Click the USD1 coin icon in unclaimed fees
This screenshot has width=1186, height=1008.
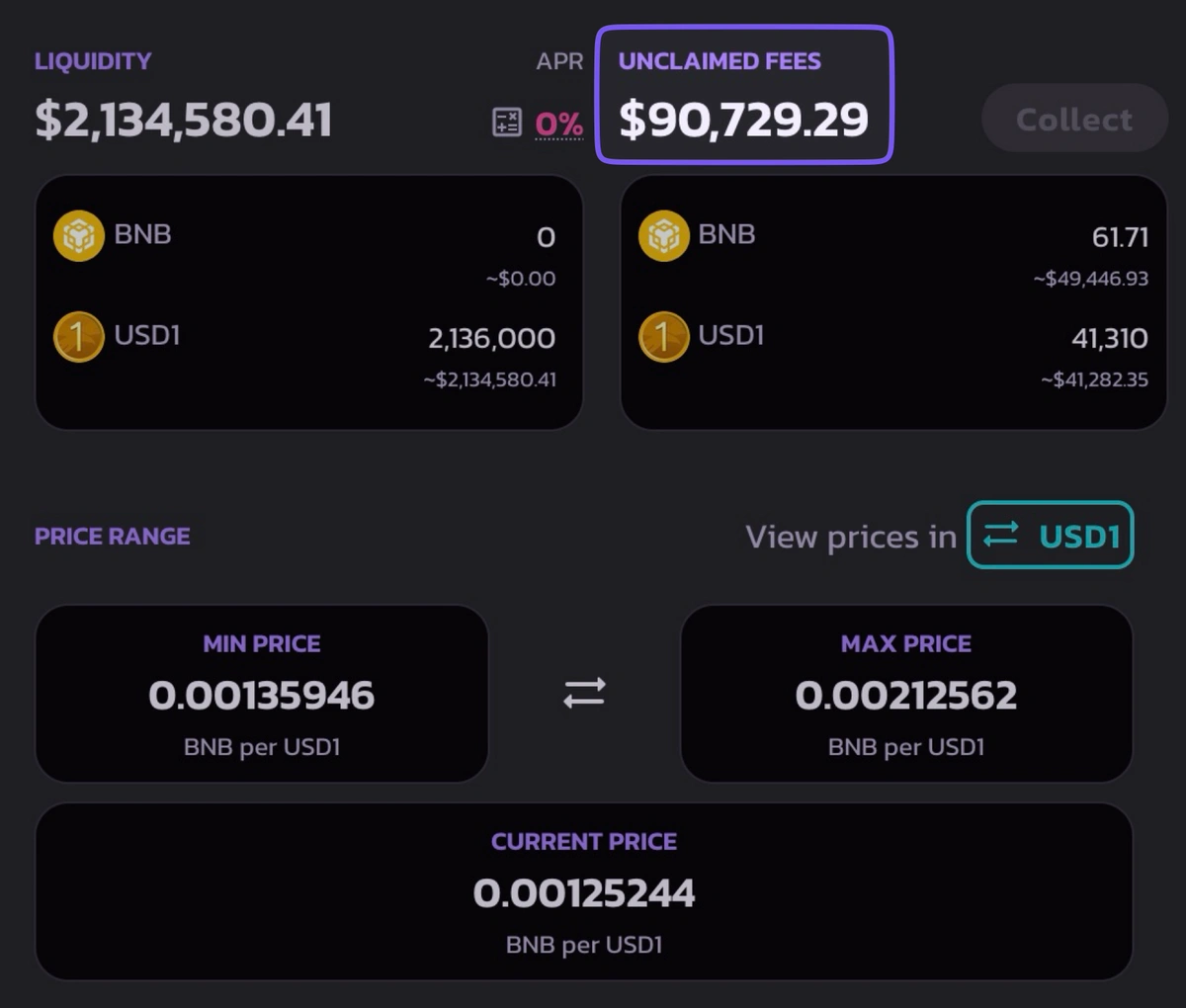pos(663,336)
